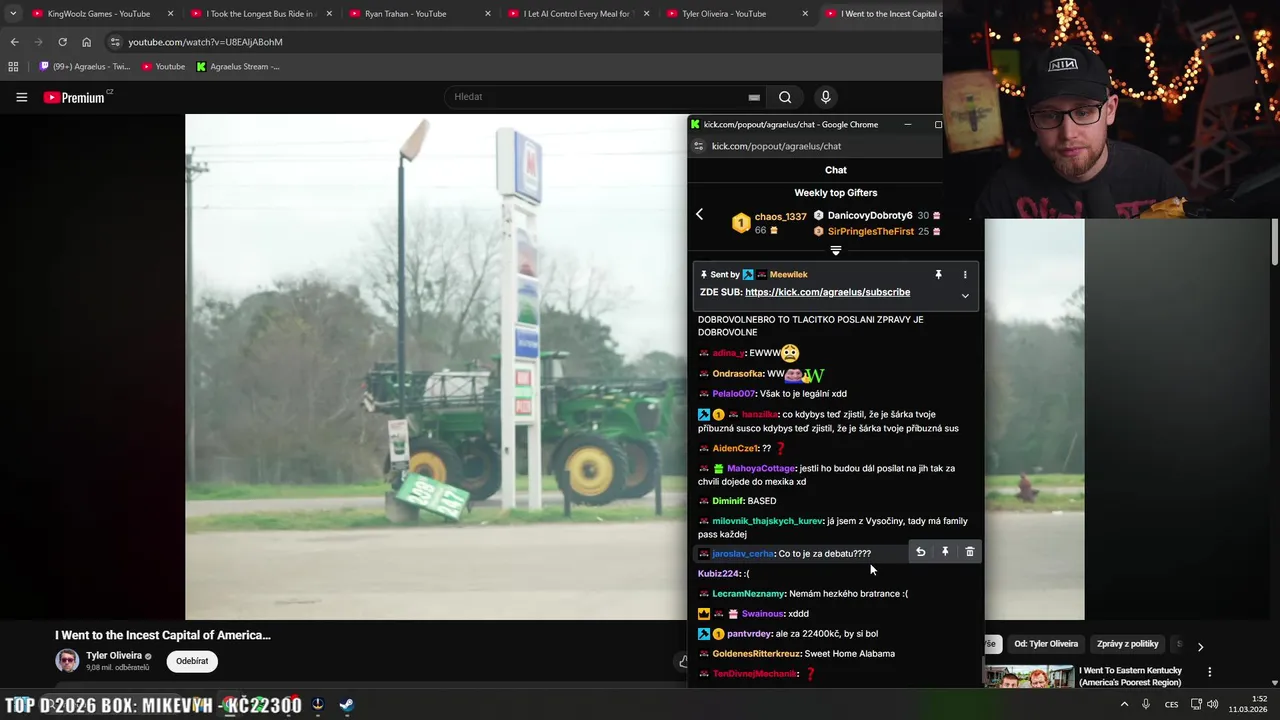Expand the Weekly top Gifters panel handle
This screenshot has height=720, width=1280.
click(x=836, y=251)
